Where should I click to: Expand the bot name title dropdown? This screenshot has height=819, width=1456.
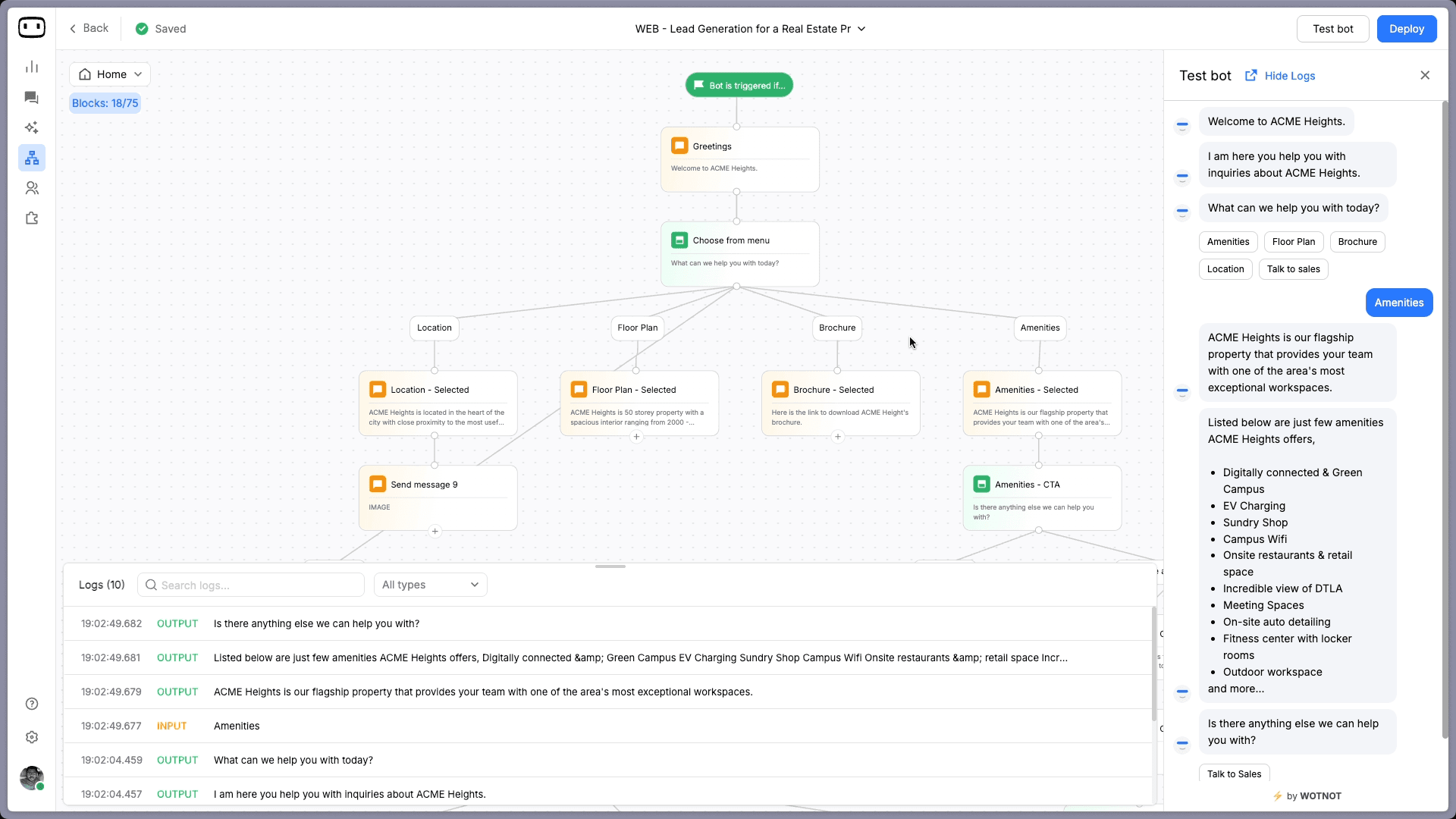[x=861, y=29]
